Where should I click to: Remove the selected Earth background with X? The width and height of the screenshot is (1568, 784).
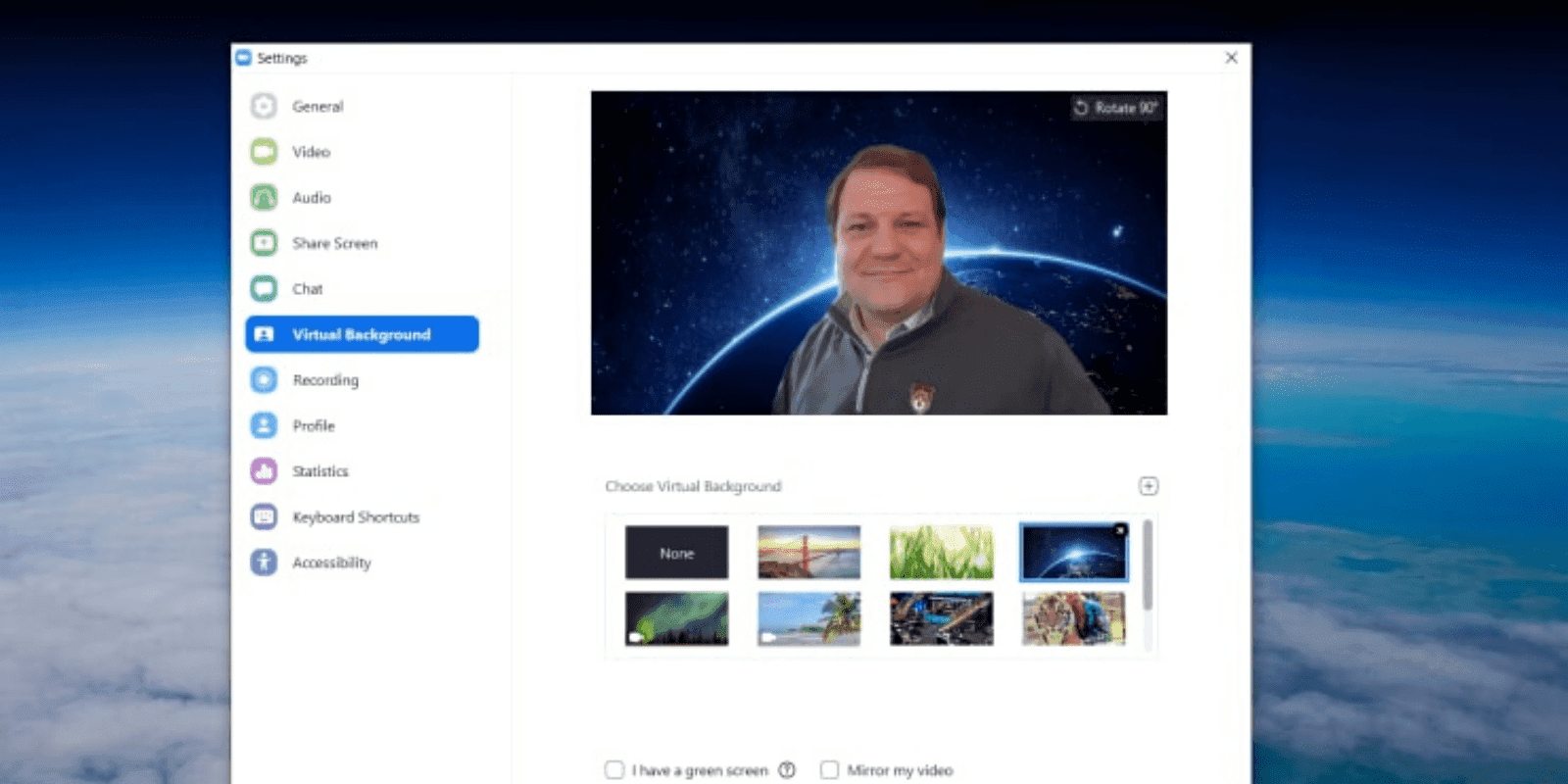1120,530
